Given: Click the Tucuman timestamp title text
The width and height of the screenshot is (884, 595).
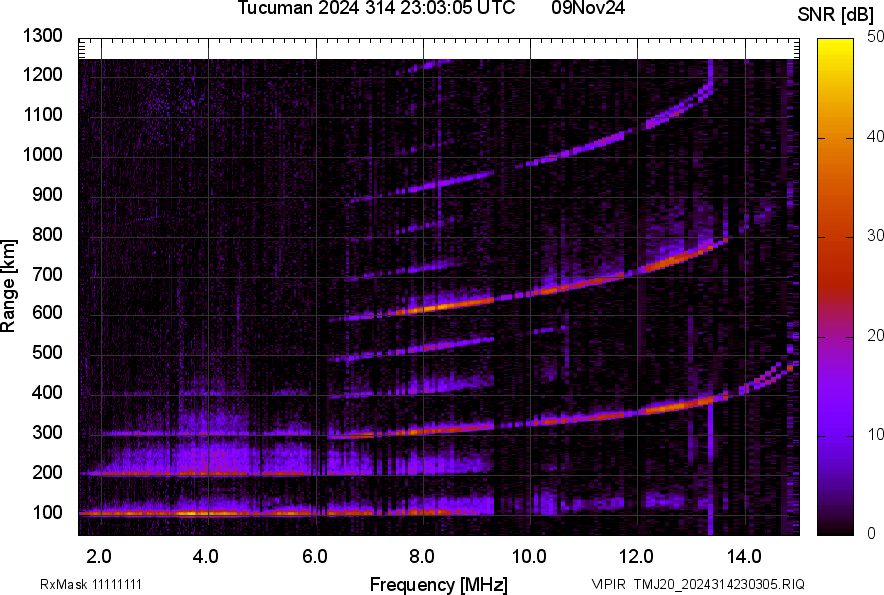Looking at the screenshot, I should tap(376, 9).
